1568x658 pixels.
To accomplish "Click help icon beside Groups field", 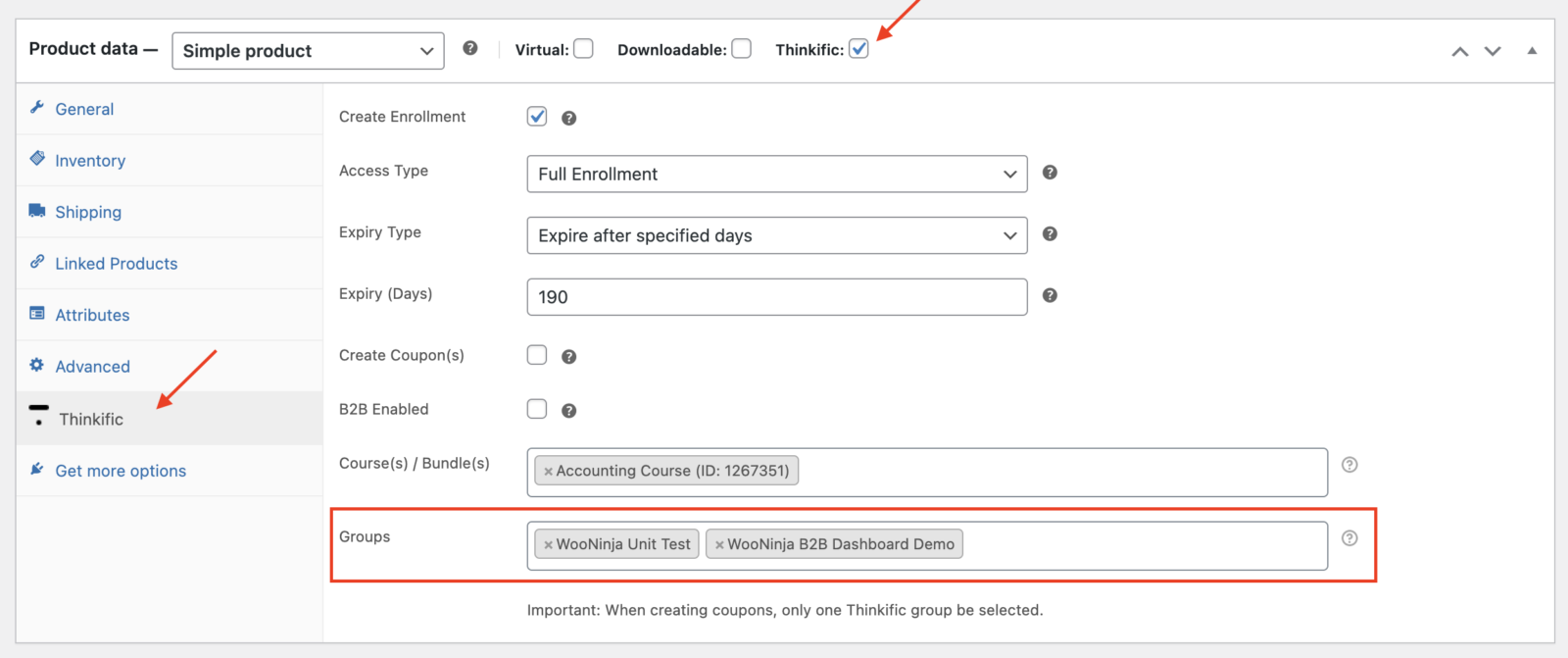I will tap(1349, 538).
